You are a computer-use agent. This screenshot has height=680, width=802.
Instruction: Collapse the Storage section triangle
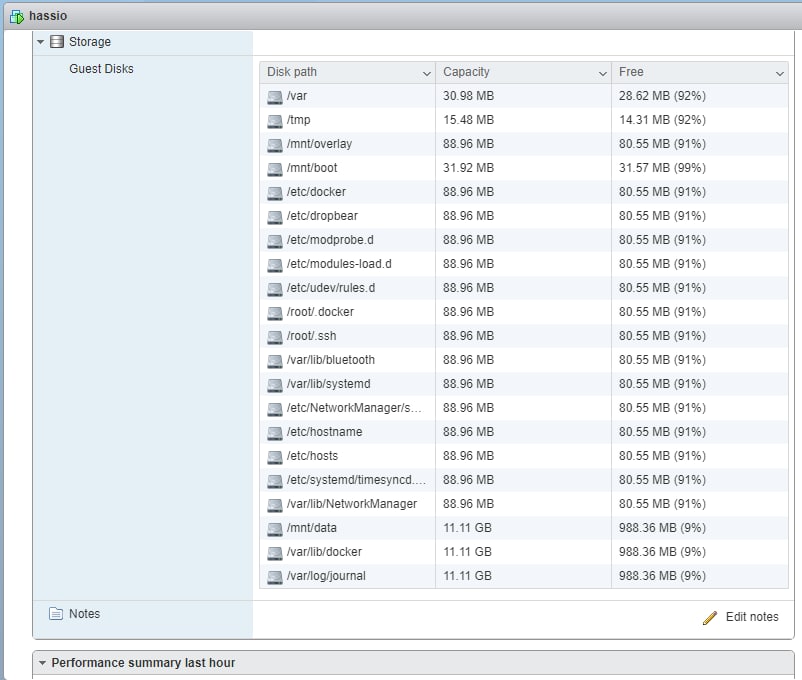tap(40, 42)
